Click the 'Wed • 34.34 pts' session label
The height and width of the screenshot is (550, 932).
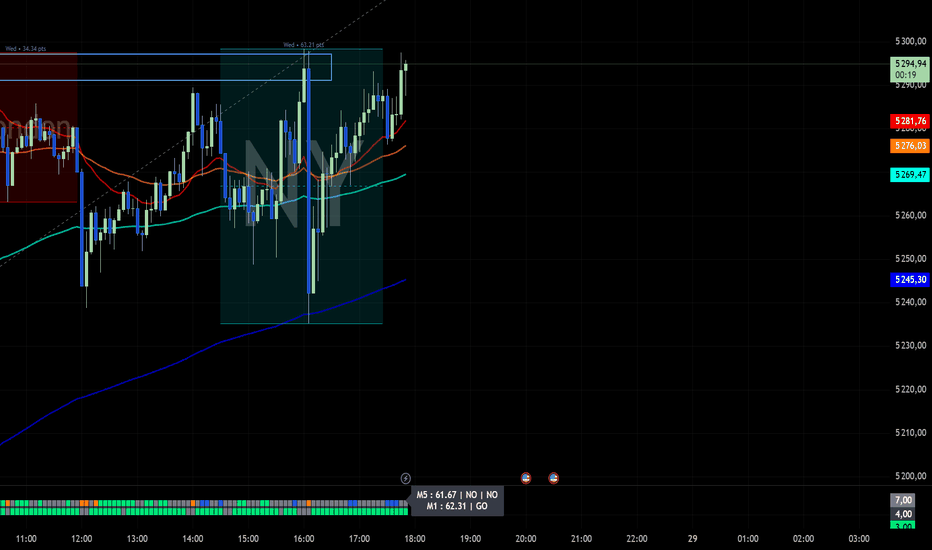(26, 49)
